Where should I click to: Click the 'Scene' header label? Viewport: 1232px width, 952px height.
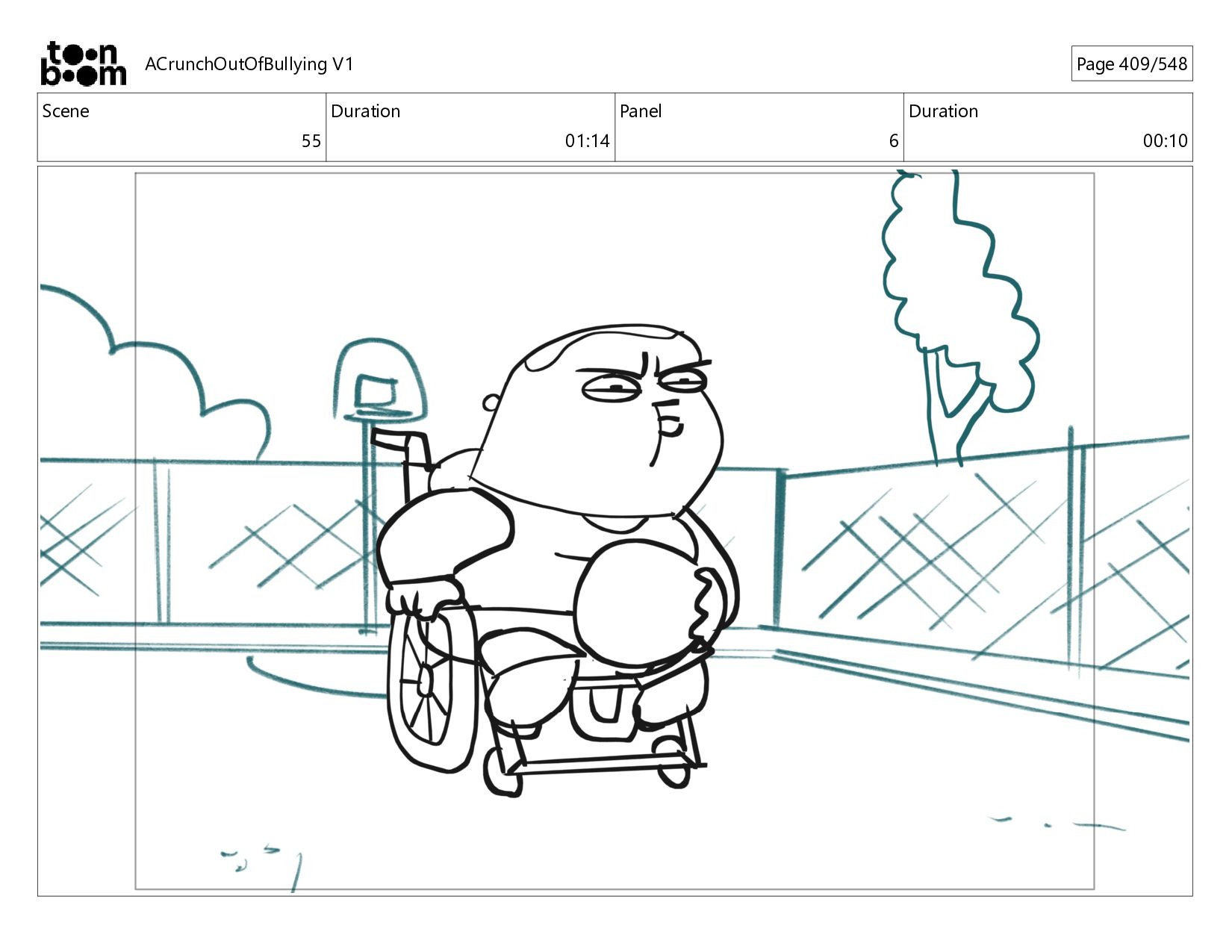pyautogui.click(x=66, y=111)
